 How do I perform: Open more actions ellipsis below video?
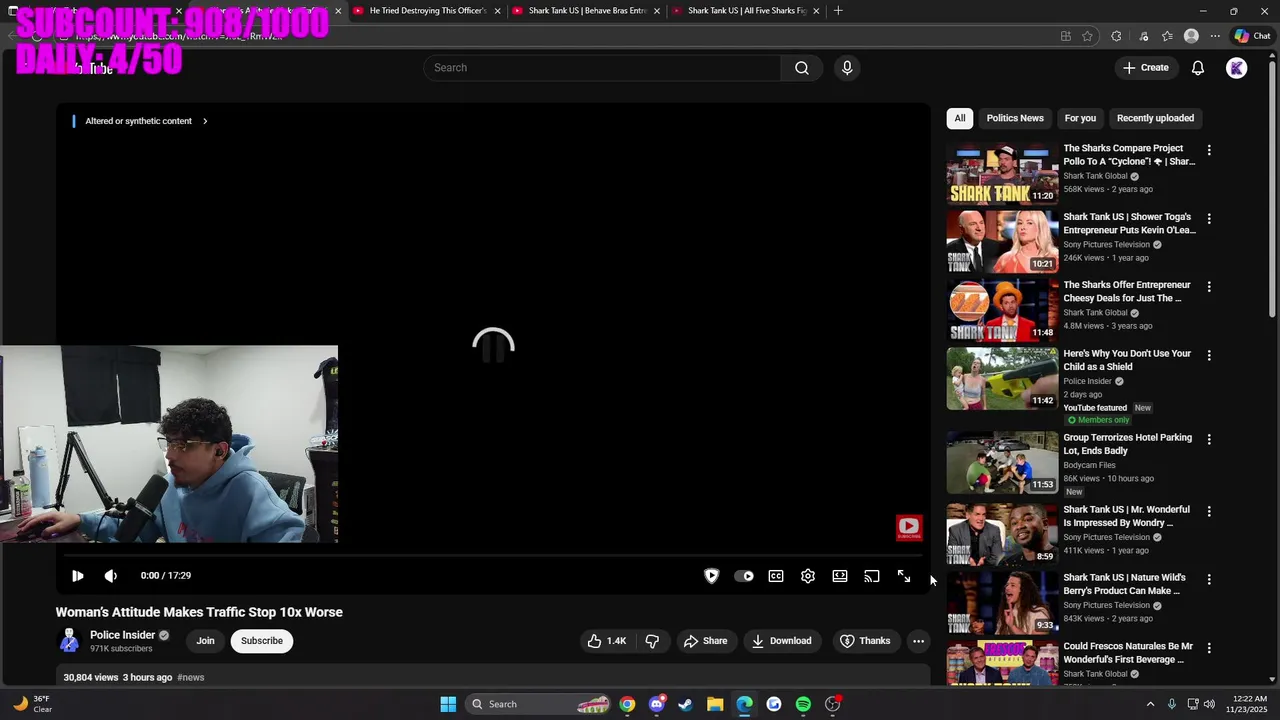918,641
